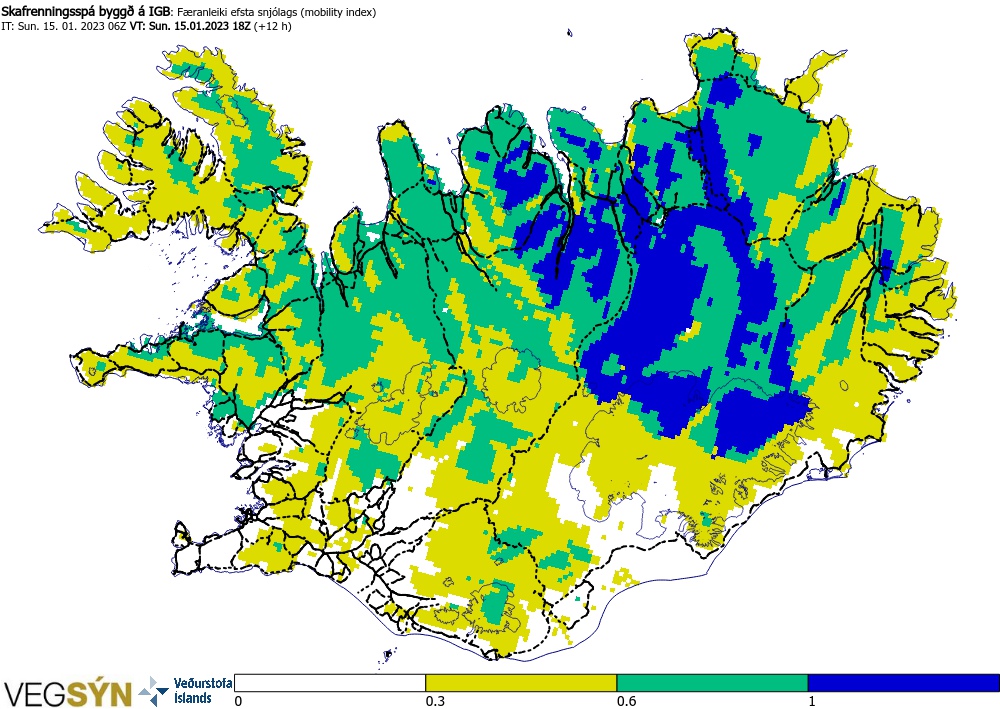Image resolution: width=1000 pixels, height=709 pixels.
Task: Click the legend value 0
Action: 239,701
